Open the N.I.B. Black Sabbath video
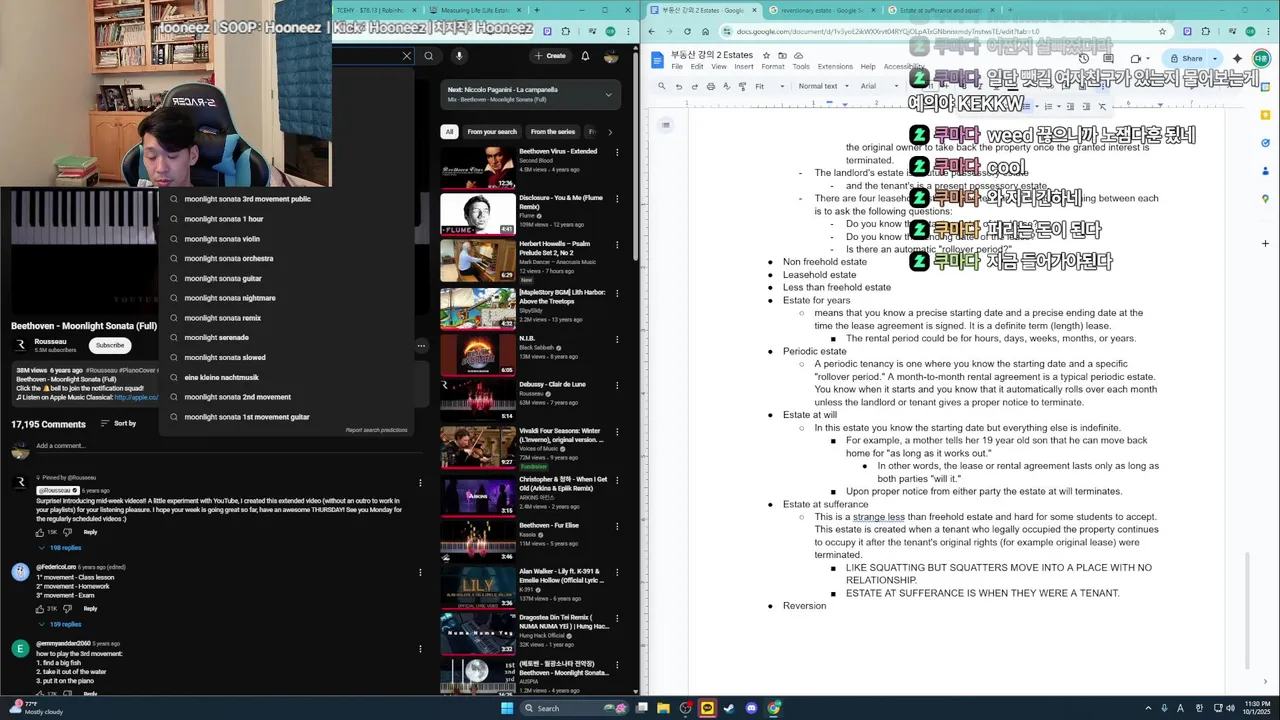The width and height of the screenshot is (1280, 720). [x=478, y=353]
